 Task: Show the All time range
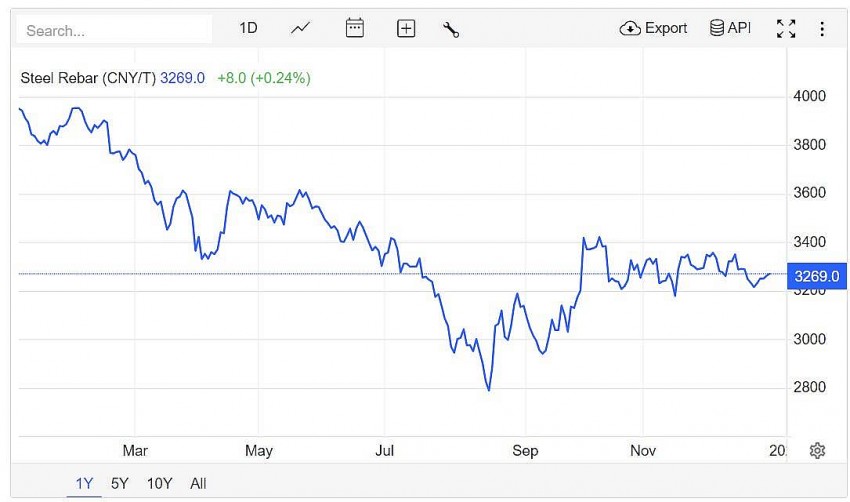(198, 484)
